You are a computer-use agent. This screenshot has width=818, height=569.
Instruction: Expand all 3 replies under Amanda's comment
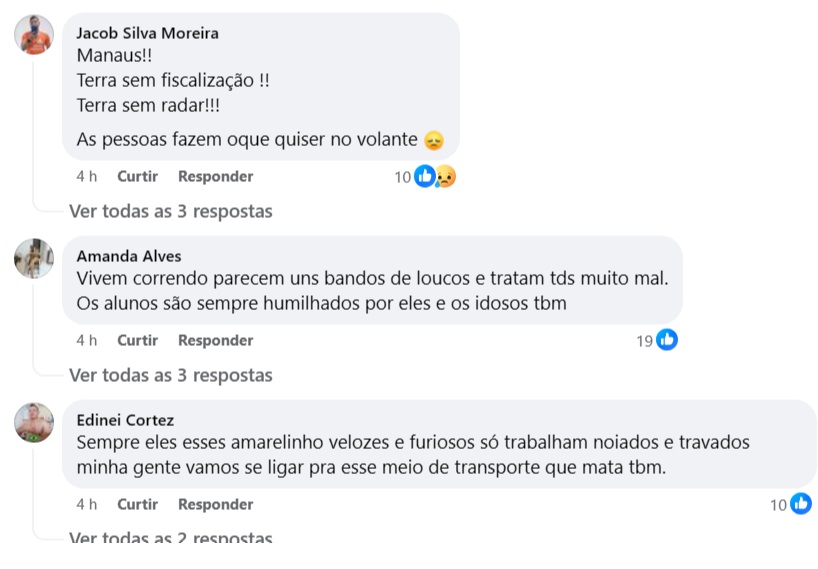point(170,376)
